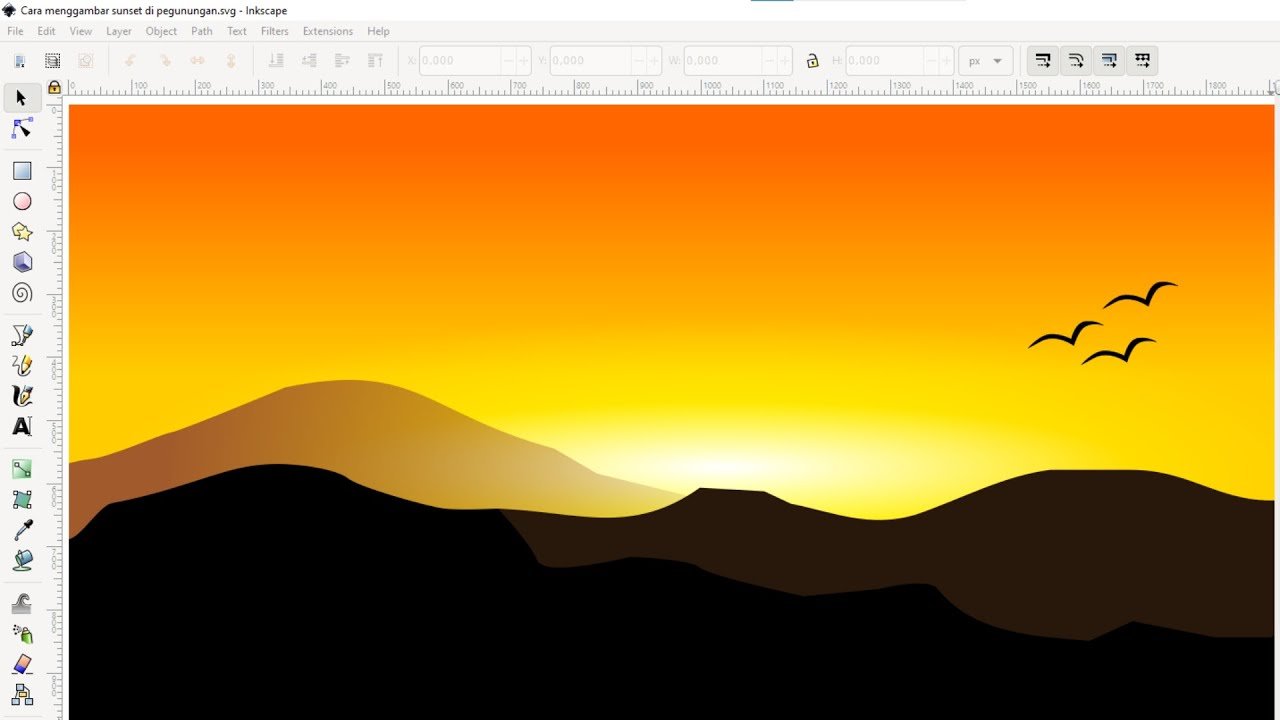Select the Text tool
The image size is (1280, 720).
click(22, 427)
